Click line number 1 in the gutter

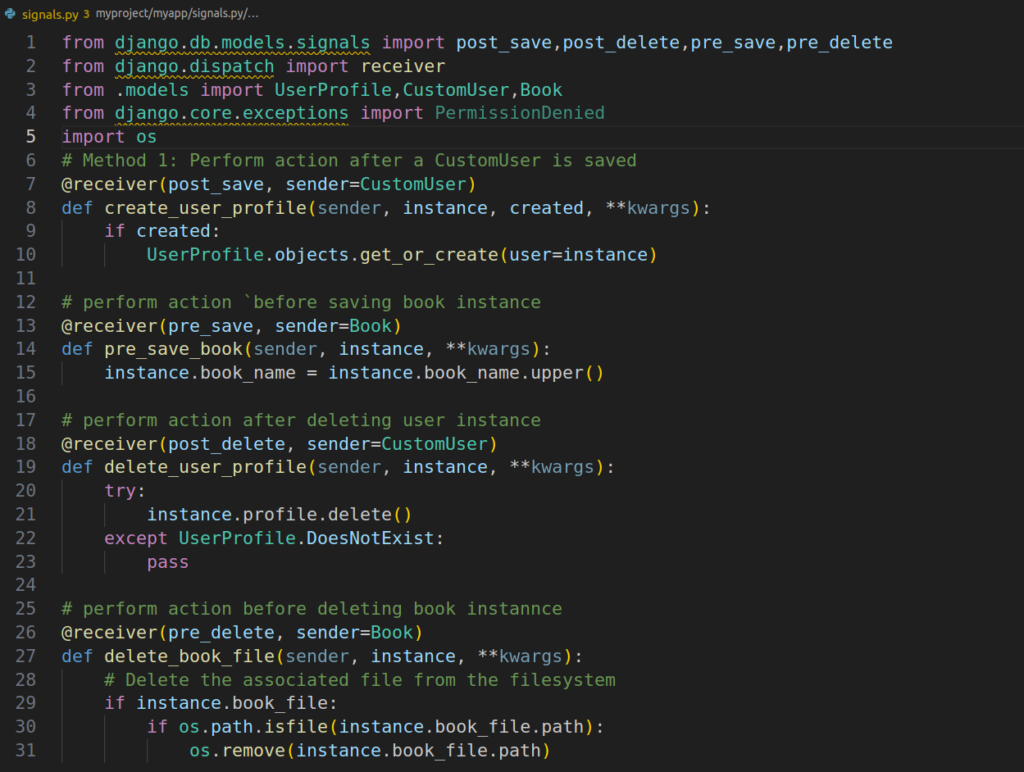pyautogui.click(x=30, y=43)
